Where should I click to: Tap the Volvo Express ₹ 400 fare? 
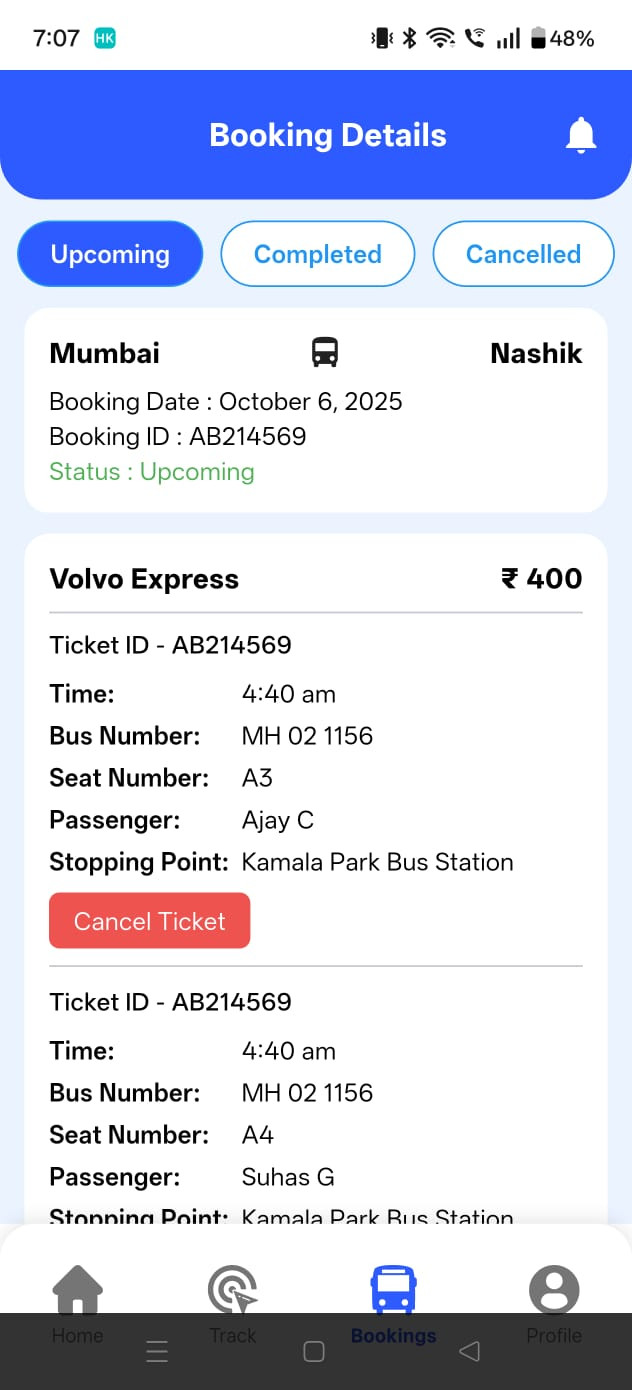click(x=541, y=579)
